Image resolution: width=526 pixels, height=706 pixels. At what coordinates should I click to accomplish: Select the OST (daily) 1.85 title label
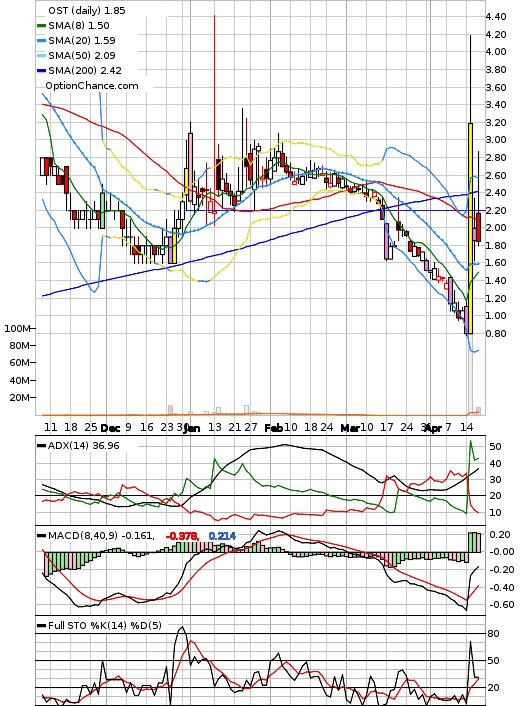pyautogui.click(x=87, y=10)
